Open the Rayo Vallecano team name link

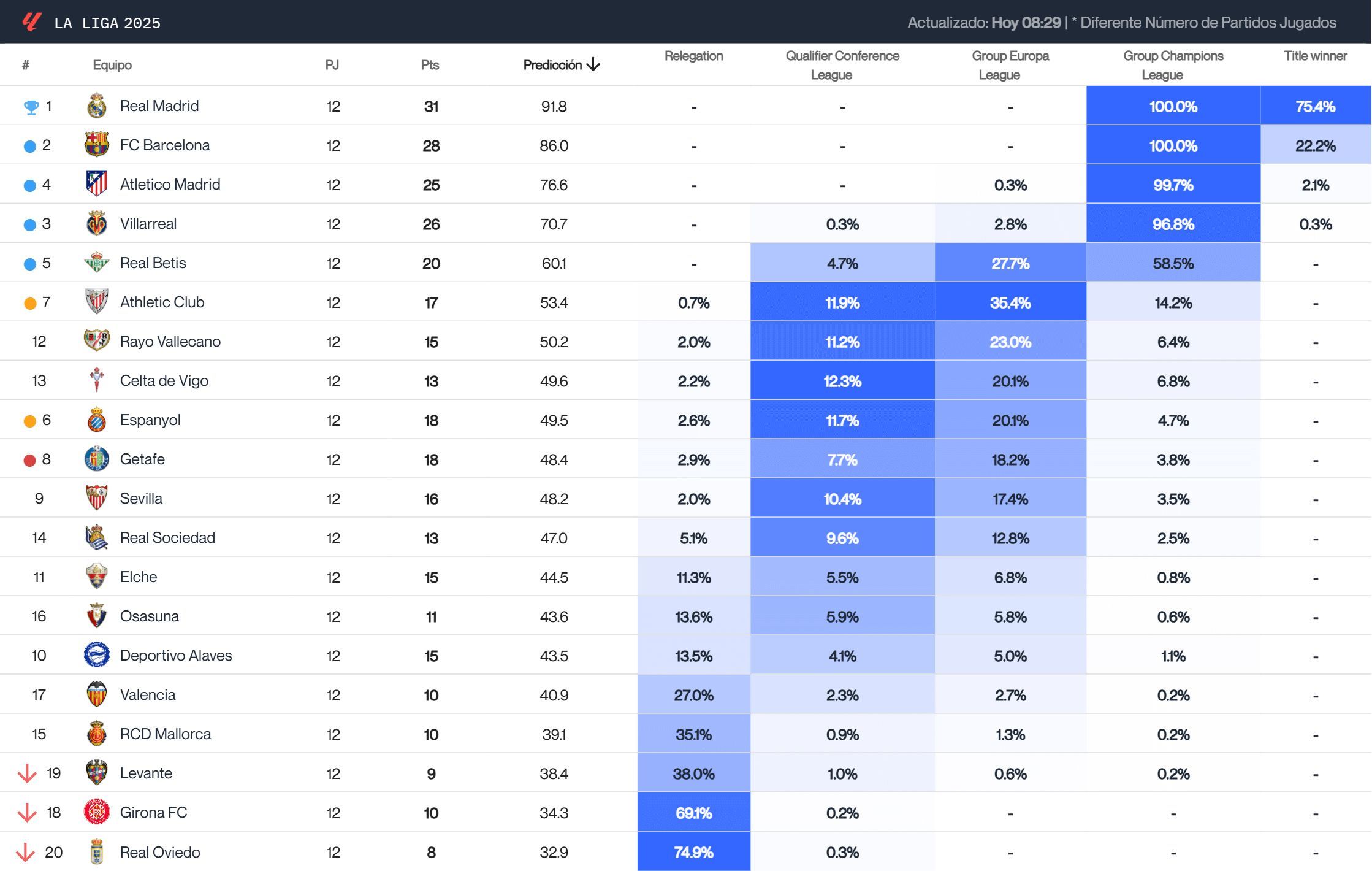coord(170,341)
